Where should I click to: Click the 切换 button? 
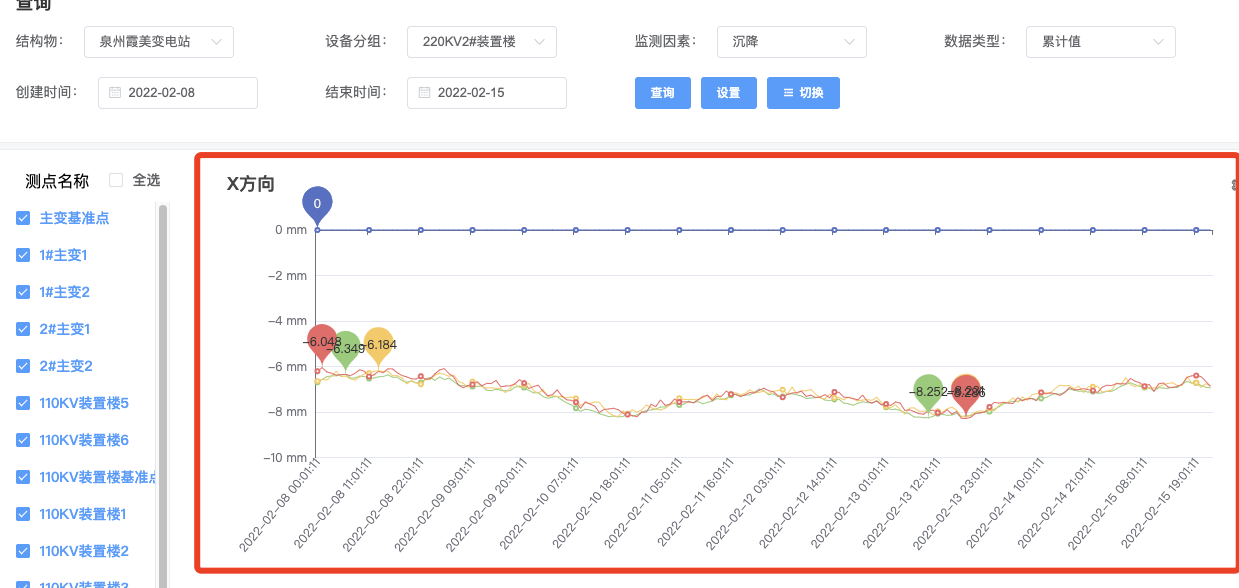pos(803,93)
